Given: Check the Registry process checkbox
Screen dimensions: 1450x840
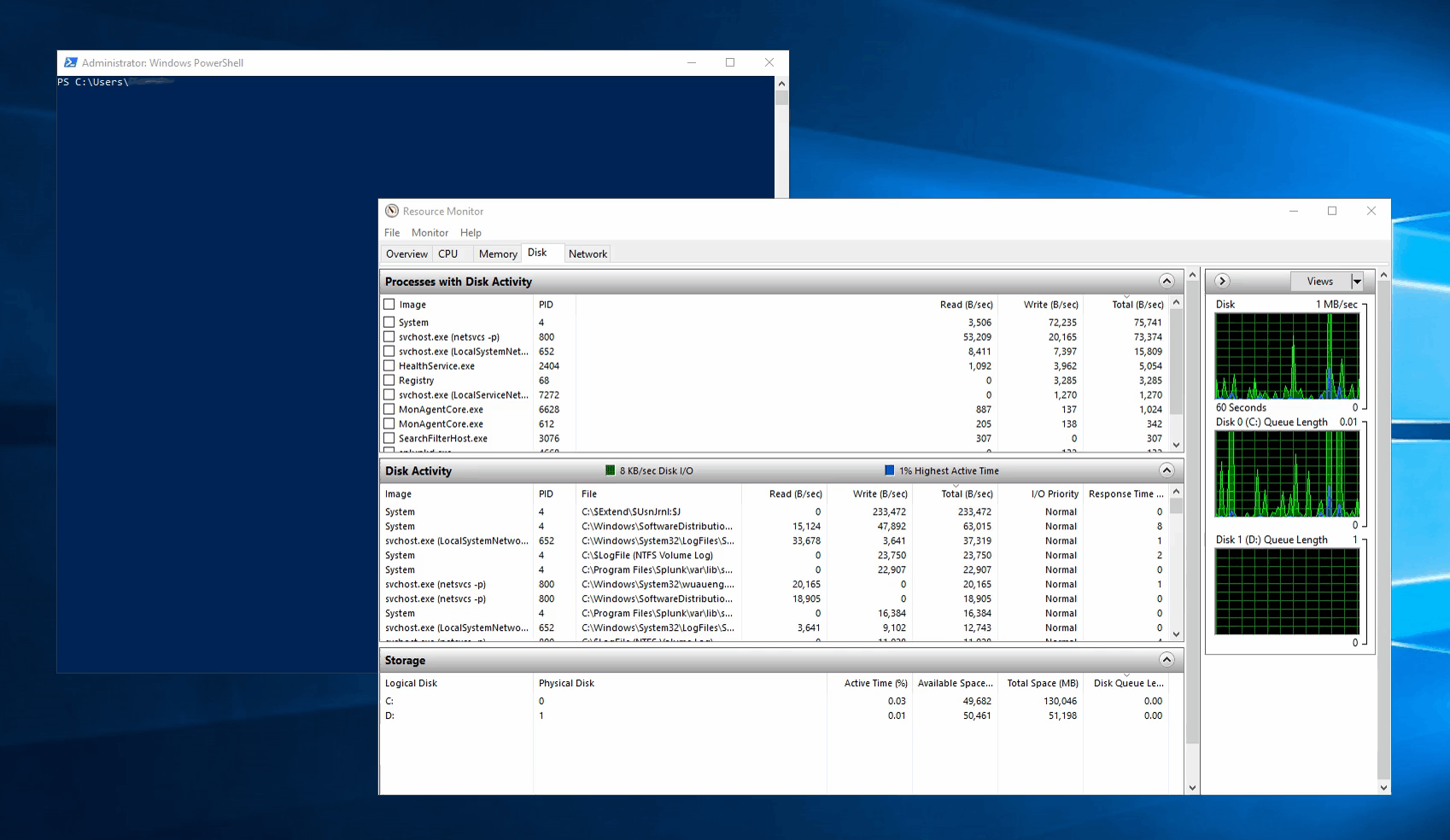Looking at the screenshot, I should (390, 380).
